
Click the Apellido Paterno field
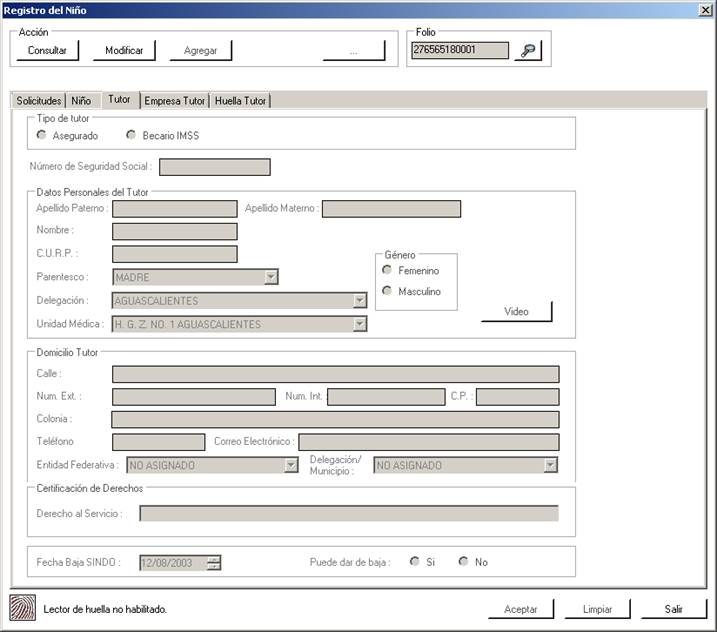coord(175,209)
